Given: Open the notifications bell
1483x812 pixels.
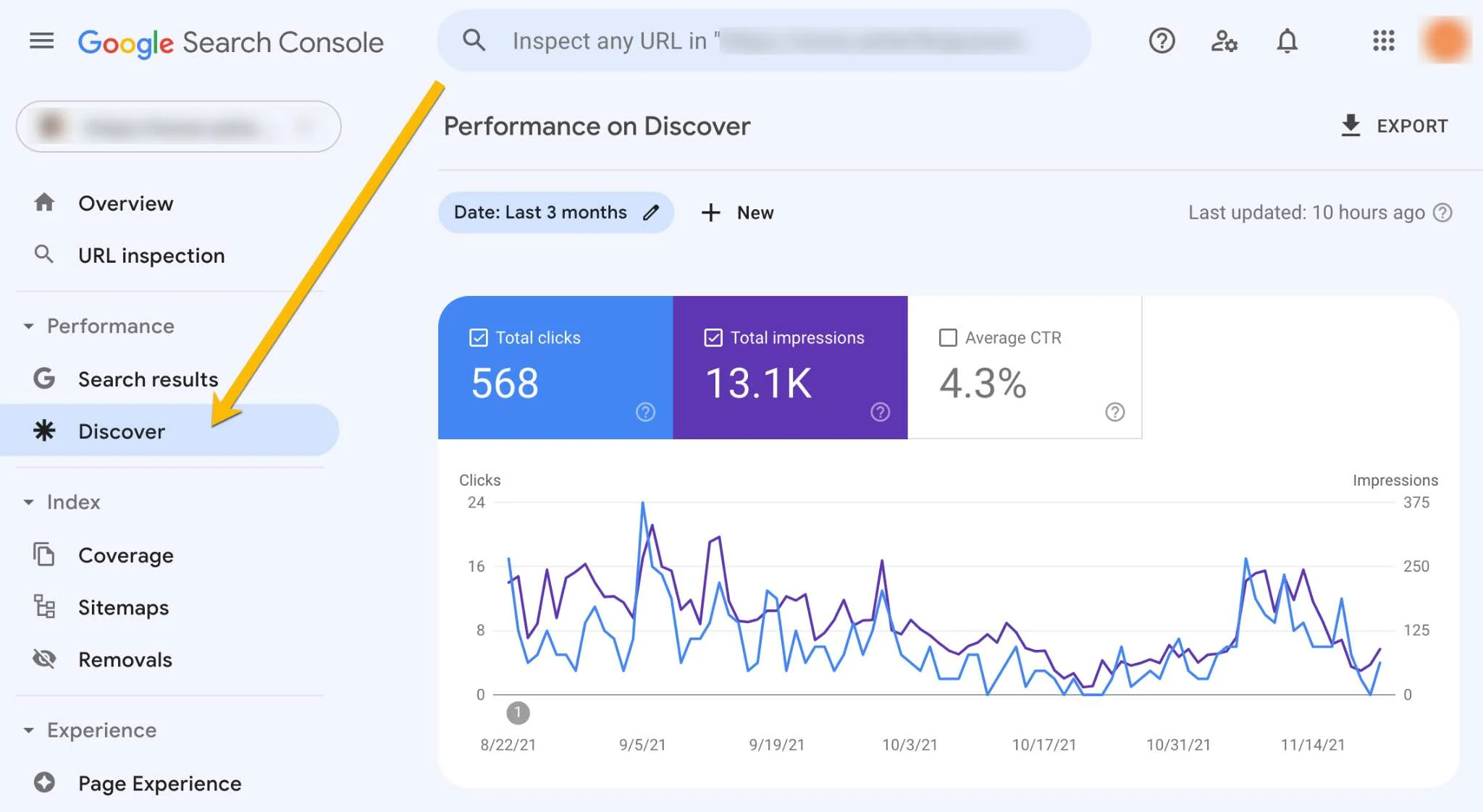Looking at the screenshot, I should point(1287,41).
